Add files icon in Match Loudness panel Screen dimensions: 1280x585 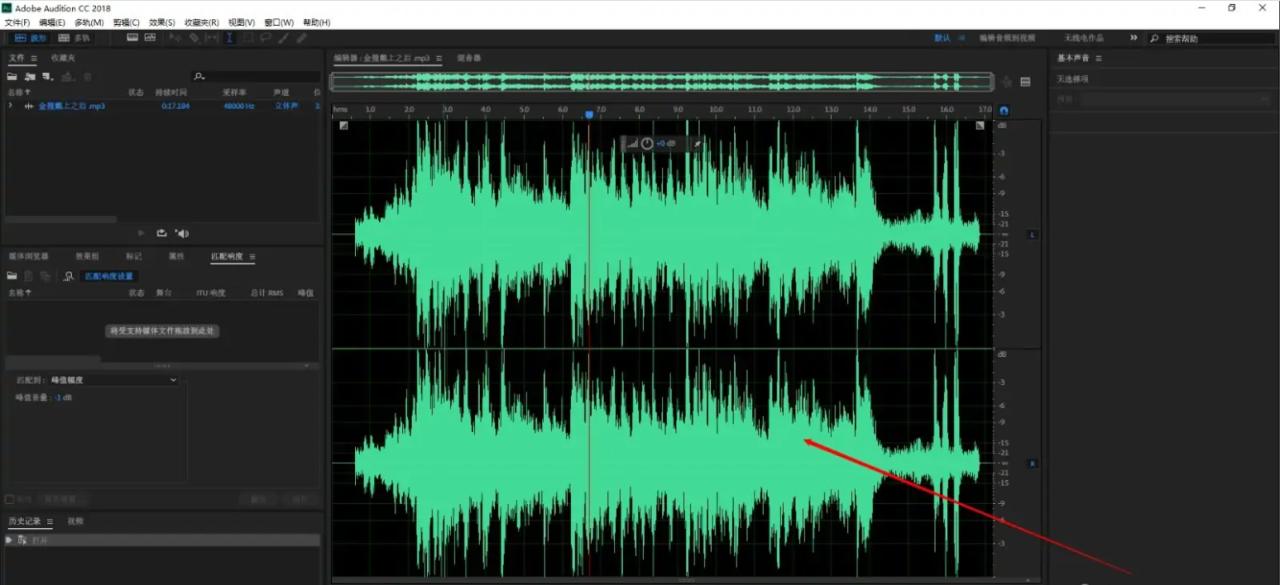(12, 276)
